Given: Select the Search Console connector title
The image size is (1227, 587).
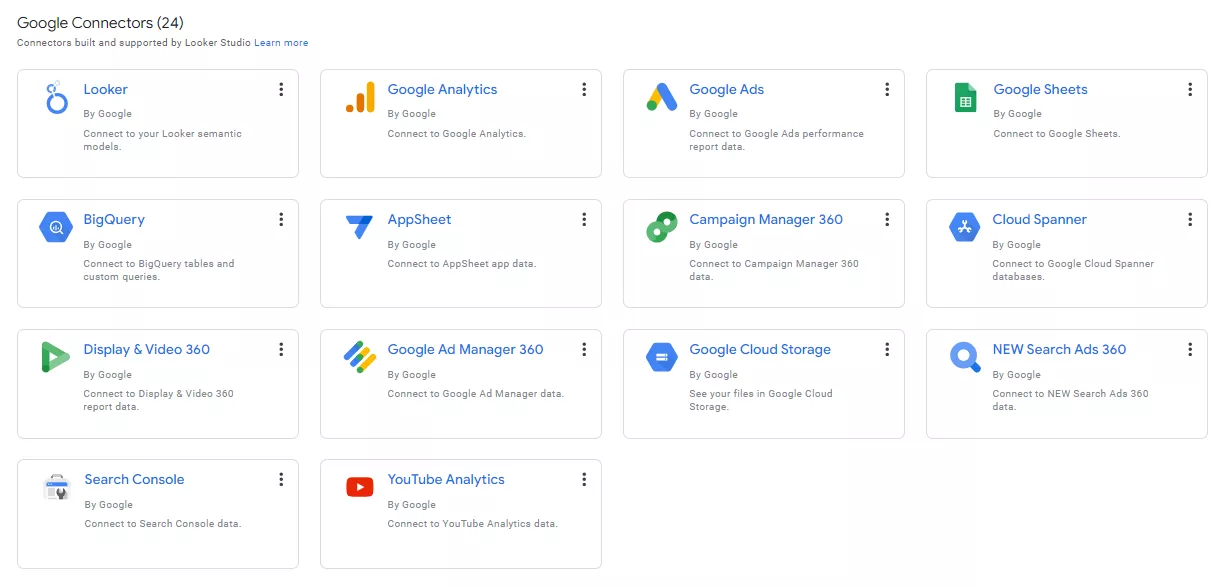Looking at the screenshot, I should click(134, 480).
